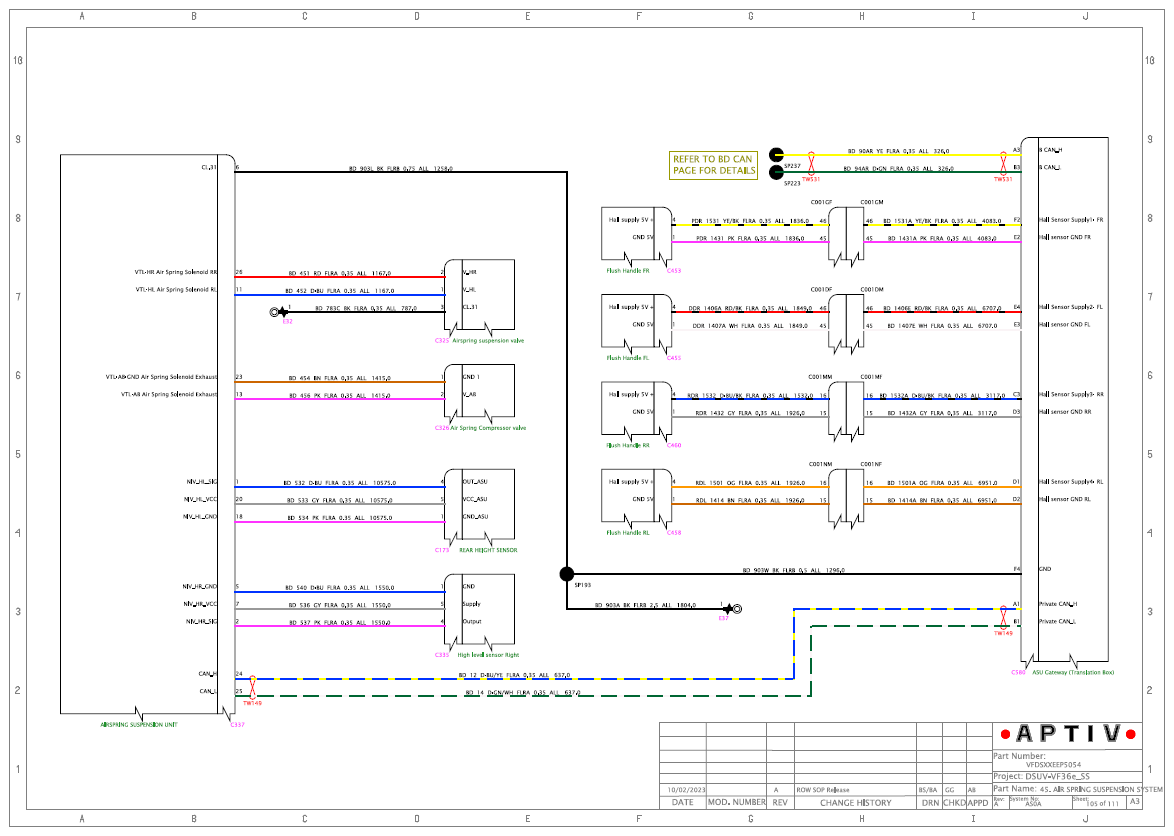Open the 'REFER TO BD CAN PAGE' note
The image size is (1174, 836).
(713, 165)
